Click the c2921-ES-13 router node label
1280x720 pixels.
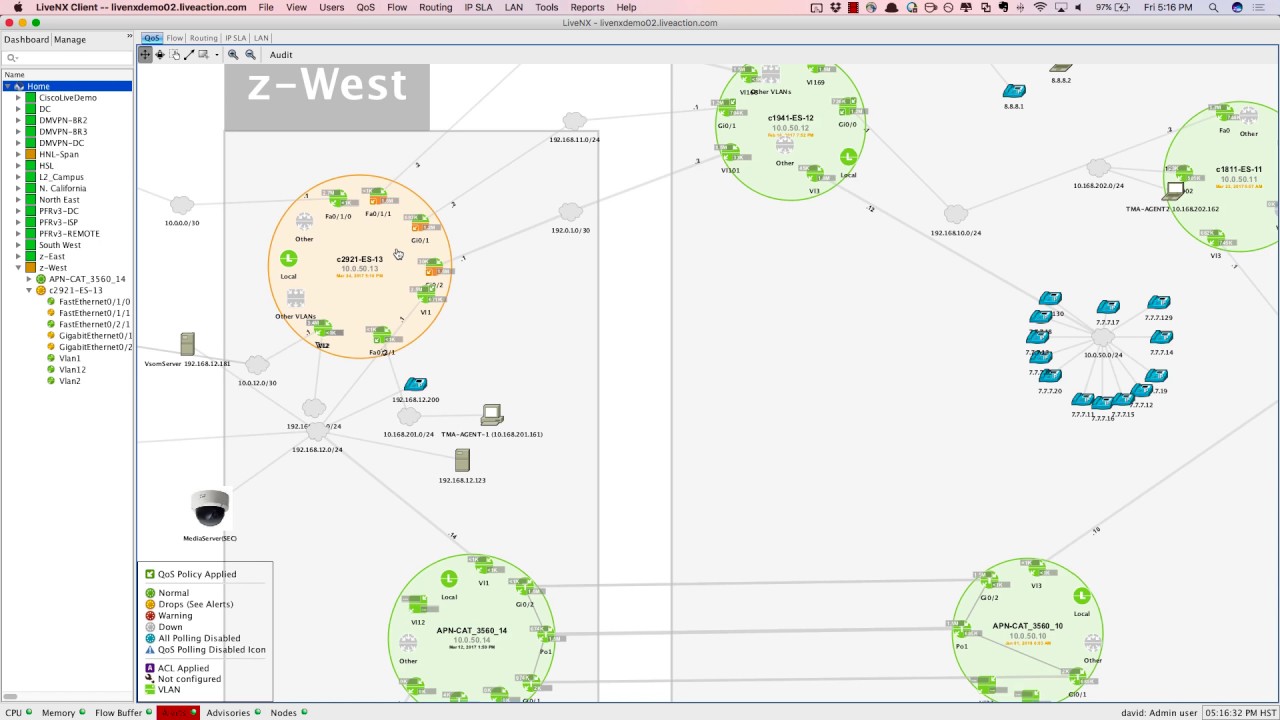(x=359, y=260)
